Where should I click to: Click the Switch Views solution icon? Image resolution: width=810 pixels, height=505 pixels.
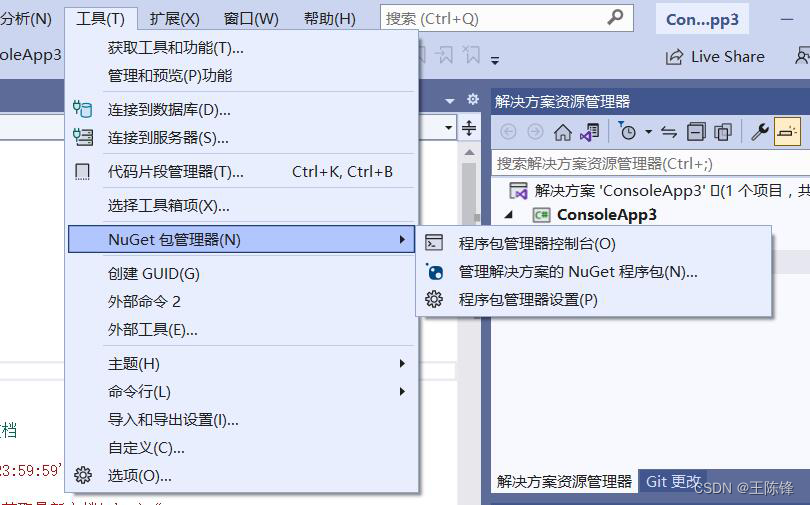pos(589,132)
